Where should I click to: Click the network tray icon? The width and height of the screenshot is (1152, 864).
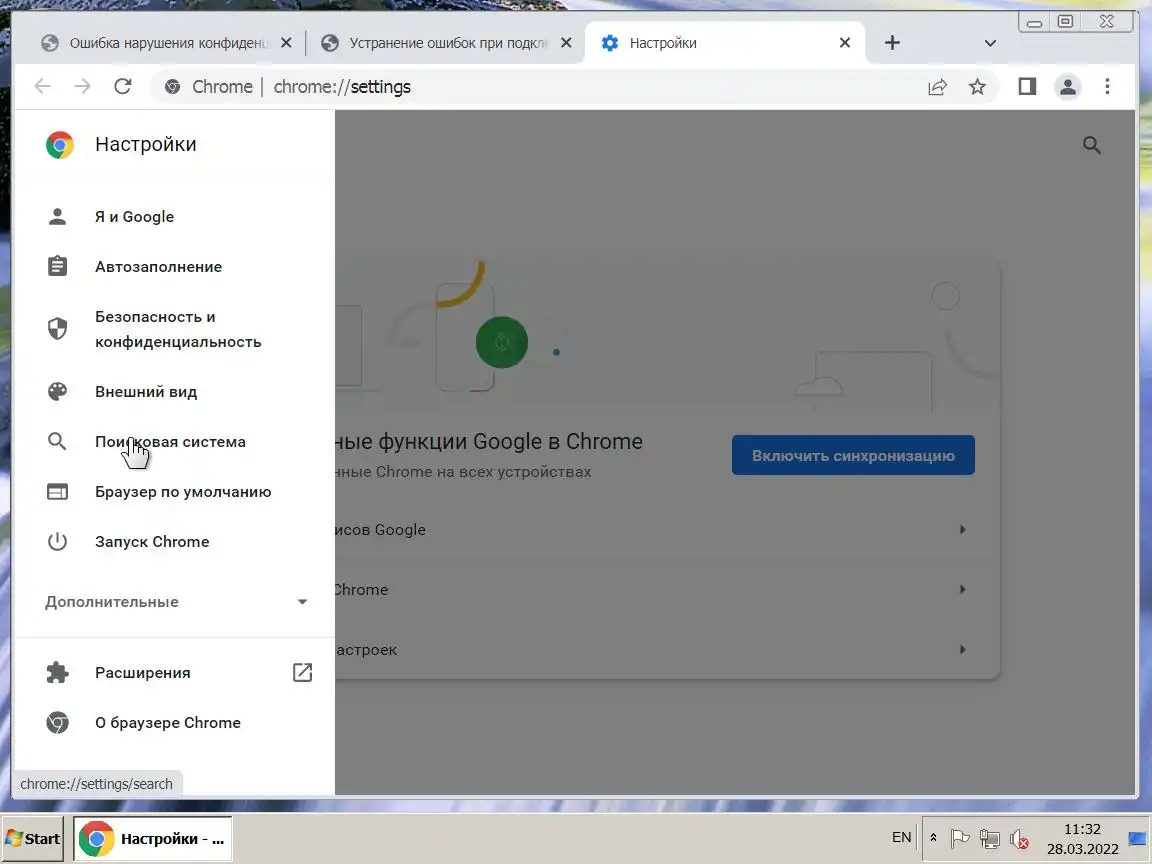990,838
